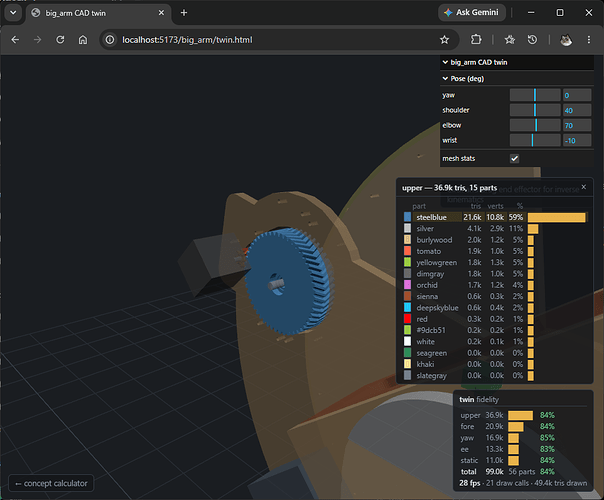Select the white part row label
The image size is (604, 500).
point(425,342)
